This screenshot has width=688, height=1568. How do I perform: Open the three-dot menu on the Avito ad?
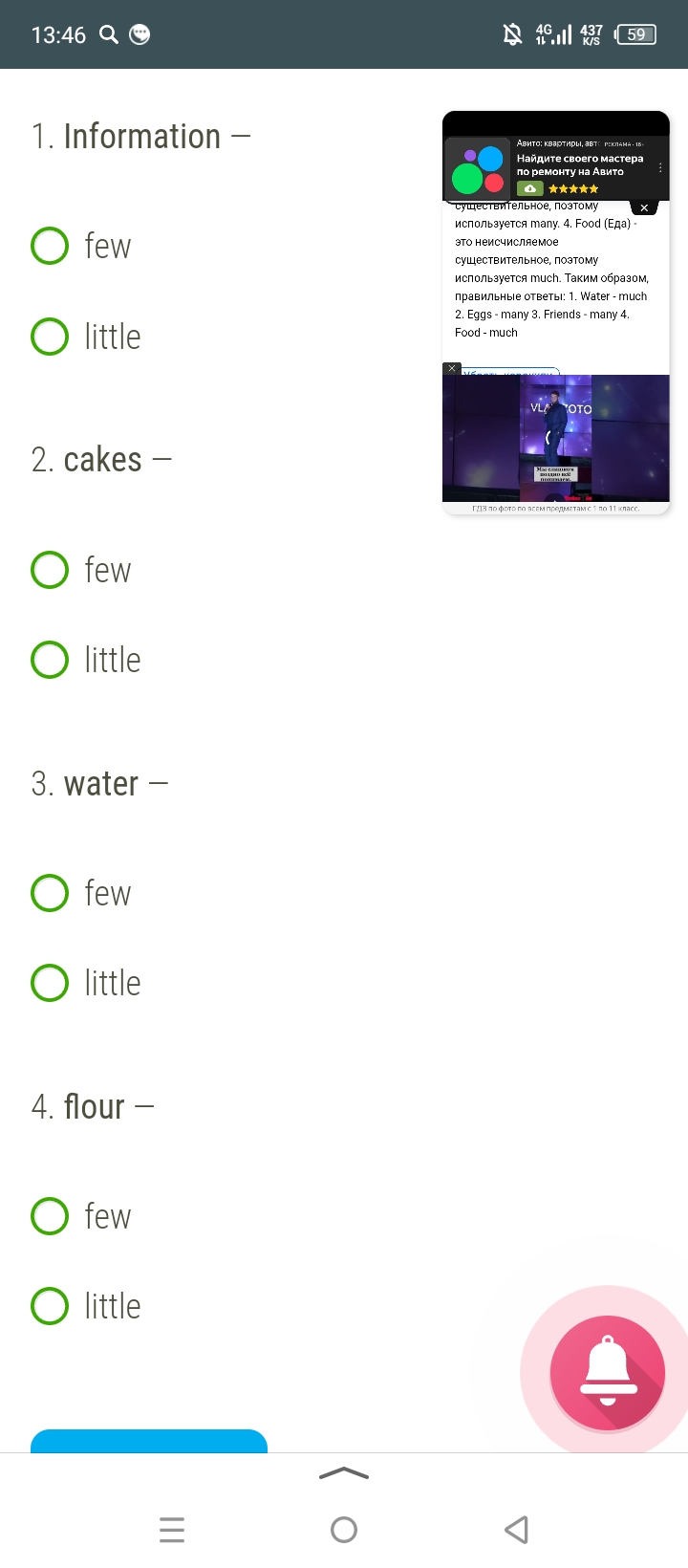[x=660, y=167]
